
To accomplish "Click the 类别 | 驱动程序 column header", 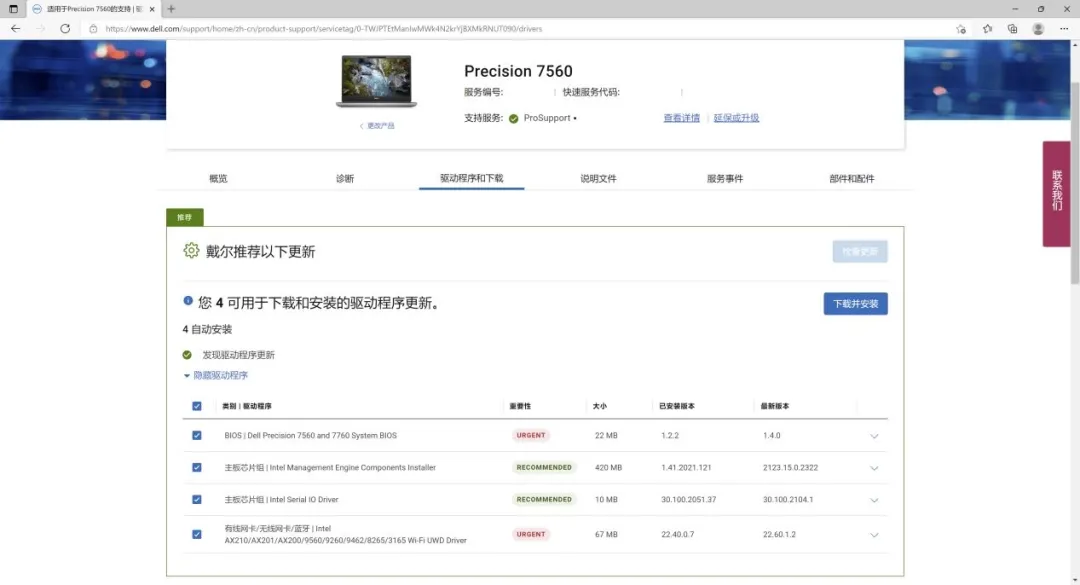I will [247, 407].
